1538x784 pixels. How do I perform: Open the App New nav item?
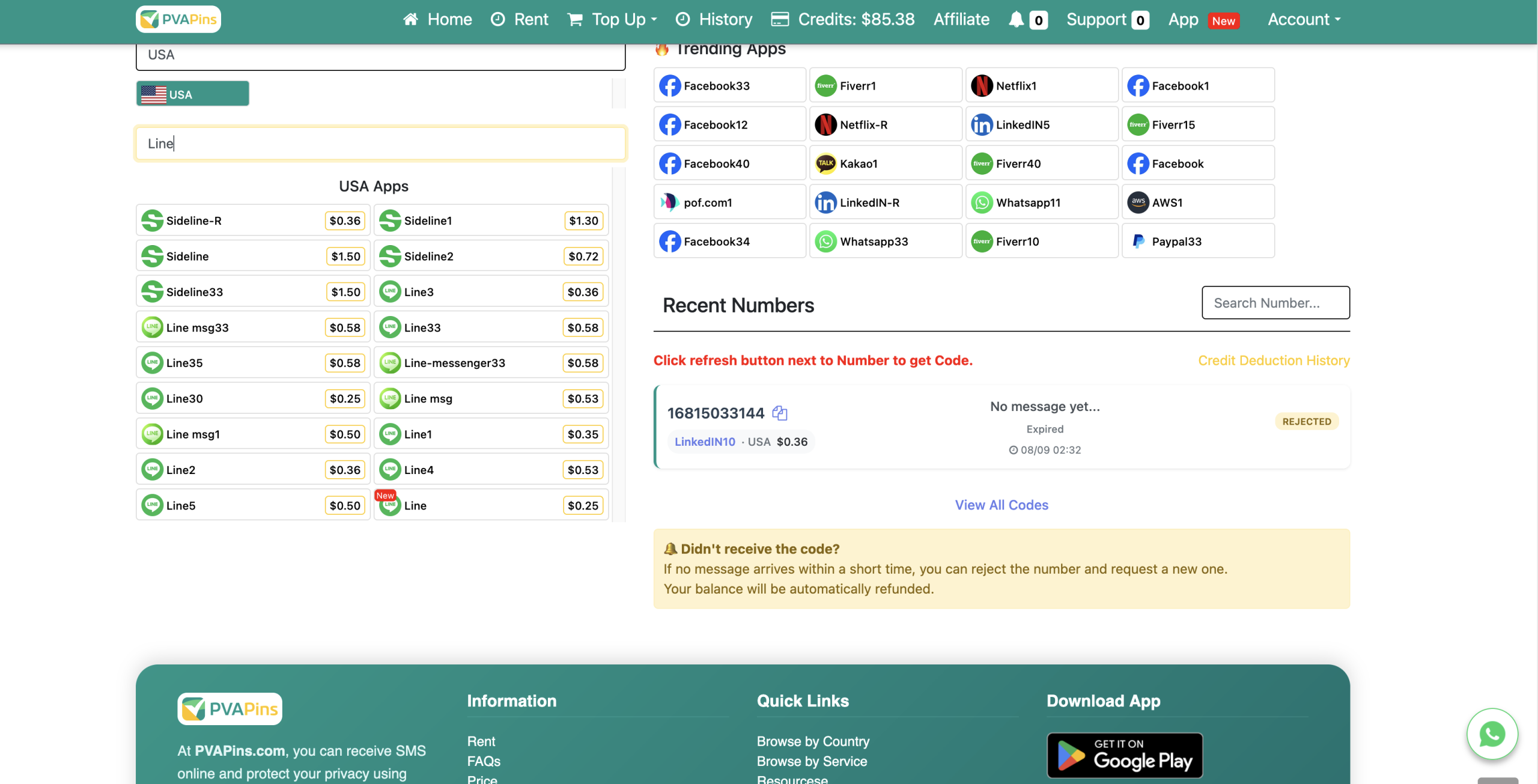click(1203, 19)
